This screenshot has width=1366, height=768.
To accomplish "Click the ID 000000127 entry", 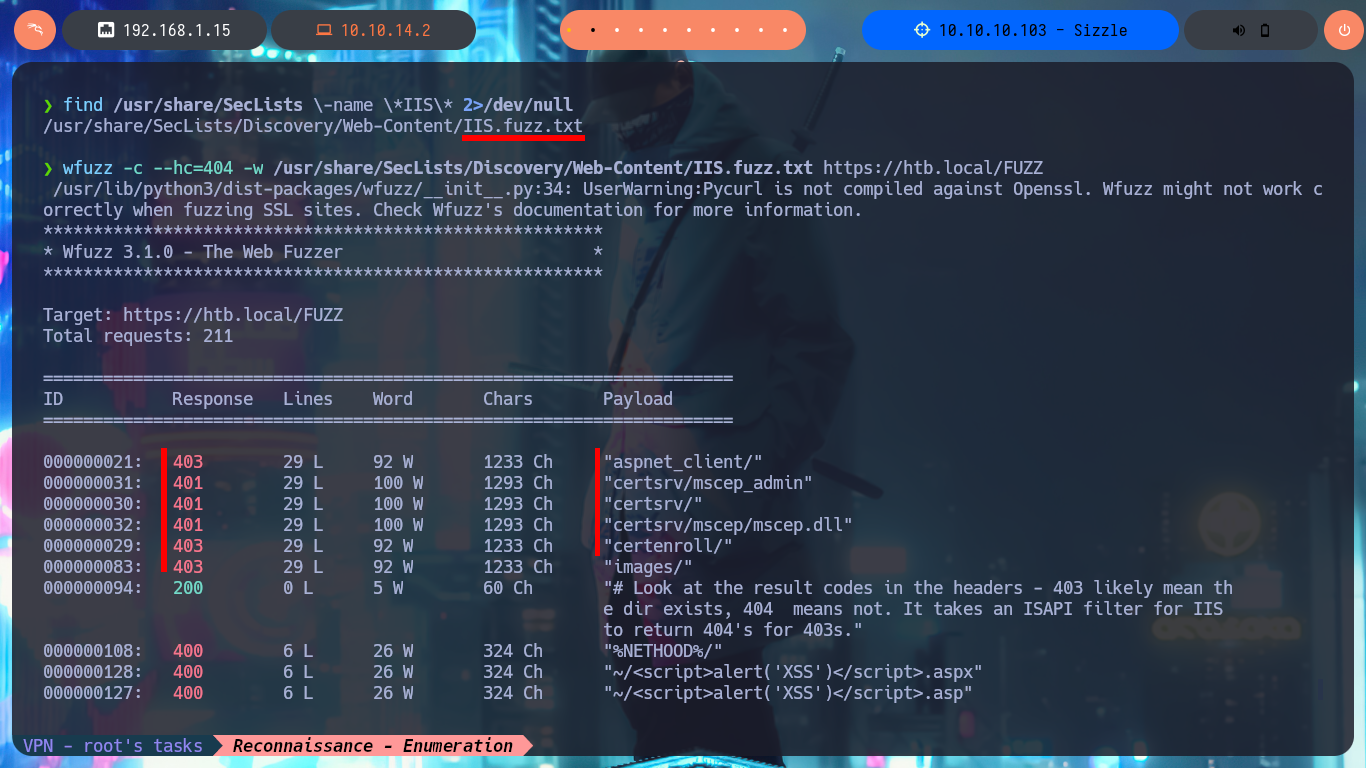I will pos(92,693).
